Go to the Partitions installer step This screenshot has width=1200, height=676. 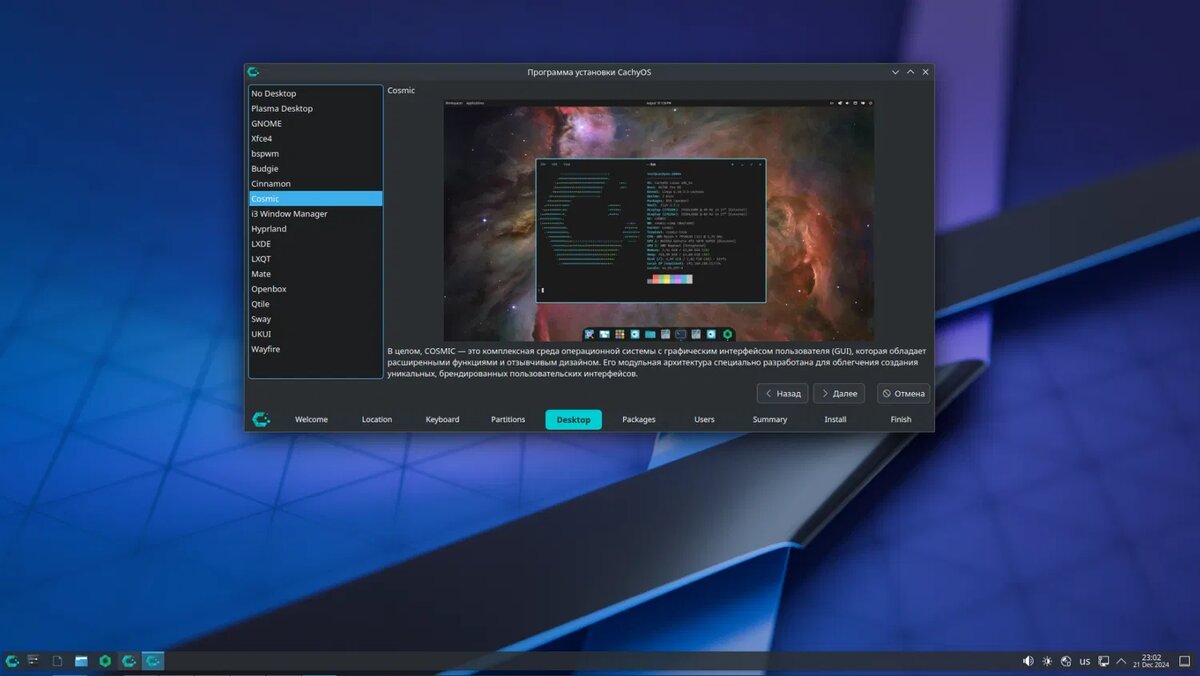tap(508, 419)
